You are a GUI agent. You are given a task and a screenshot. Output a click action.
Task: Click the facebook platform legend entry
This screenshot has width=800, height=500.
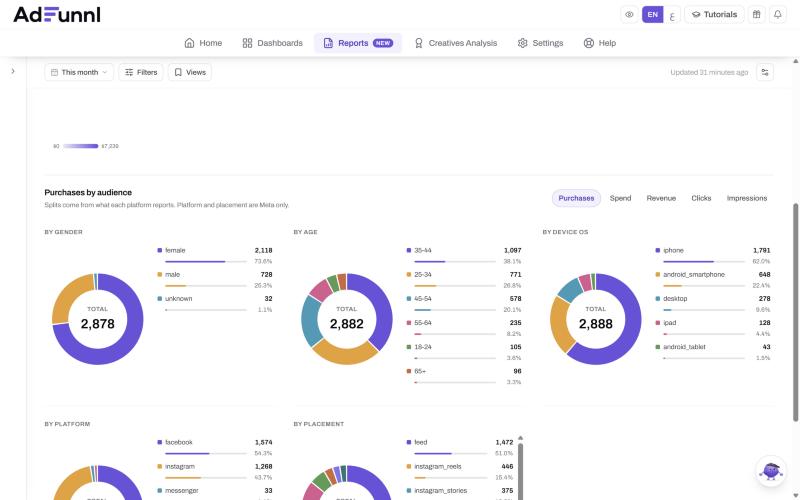pos(215,447)
